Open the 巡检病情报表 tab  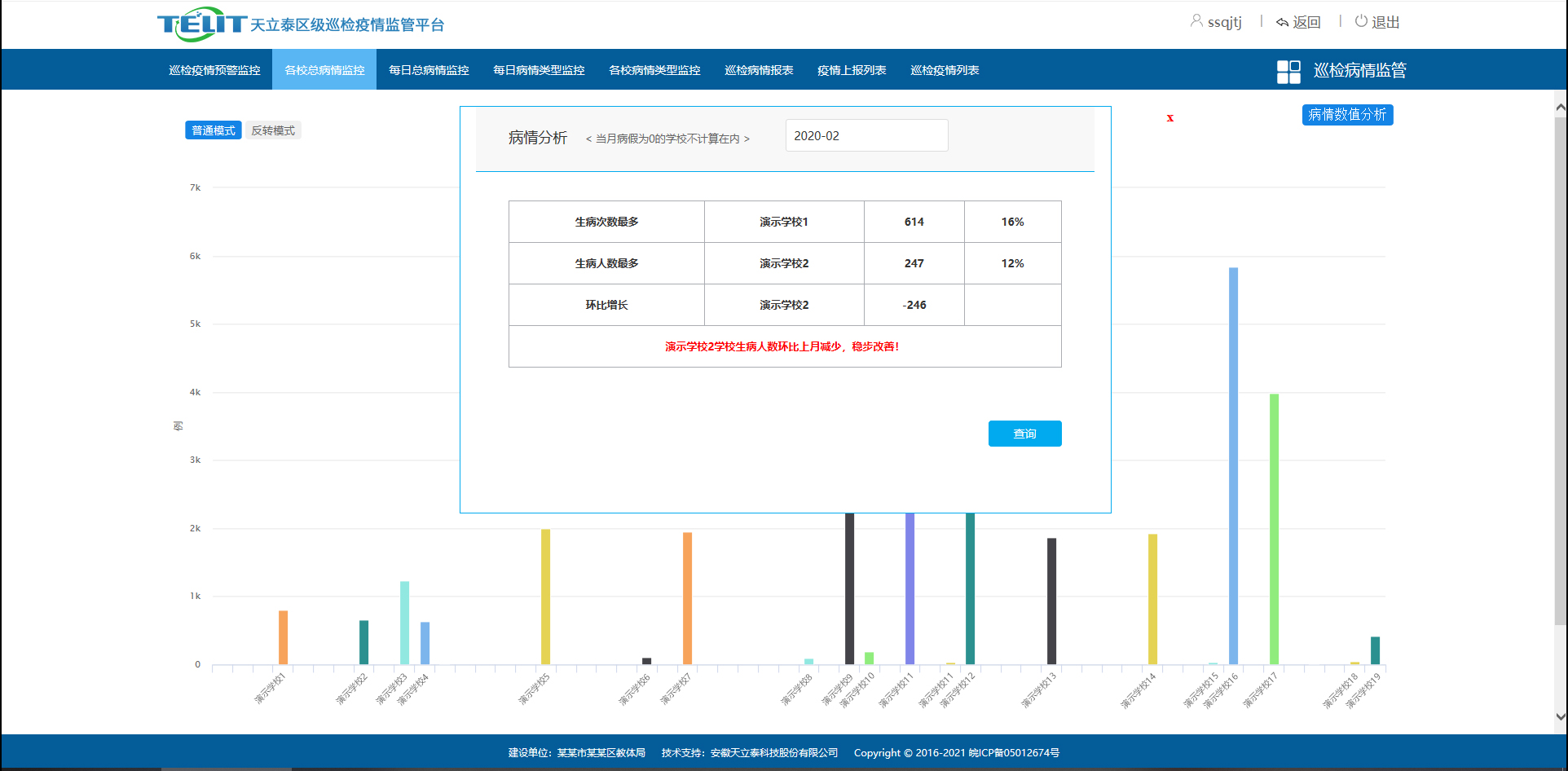click(x=759, y=70)
